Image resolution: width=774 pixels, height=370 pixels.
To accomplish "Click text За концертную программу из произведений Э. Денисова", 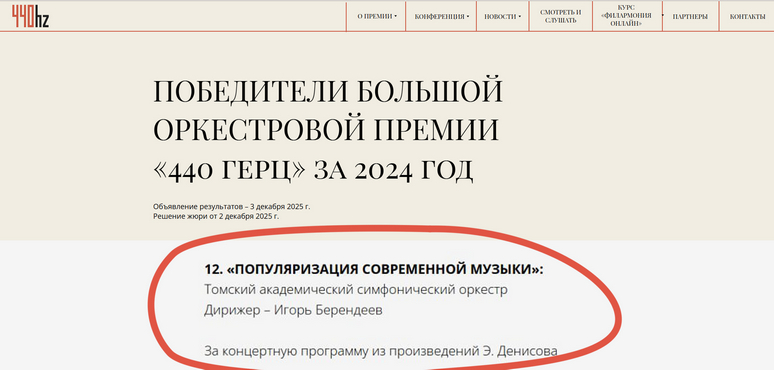I will (381, 351).
